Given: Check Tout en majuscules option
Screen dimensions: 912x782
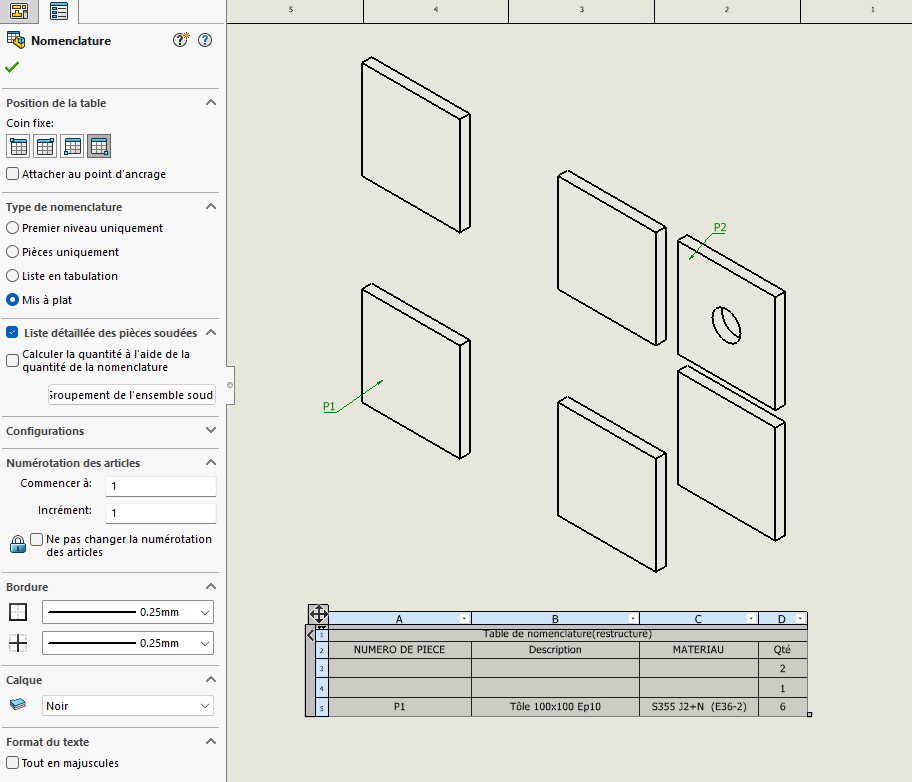Looking at the screenshot, I should pyautogui.click(x=13, y=763).
